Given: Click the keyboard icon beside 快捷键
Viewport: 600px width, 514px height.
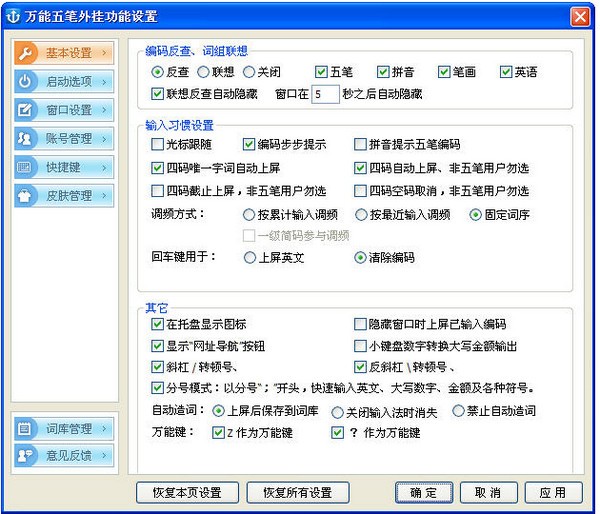Looking at the screenshot, I should point(27,166).
